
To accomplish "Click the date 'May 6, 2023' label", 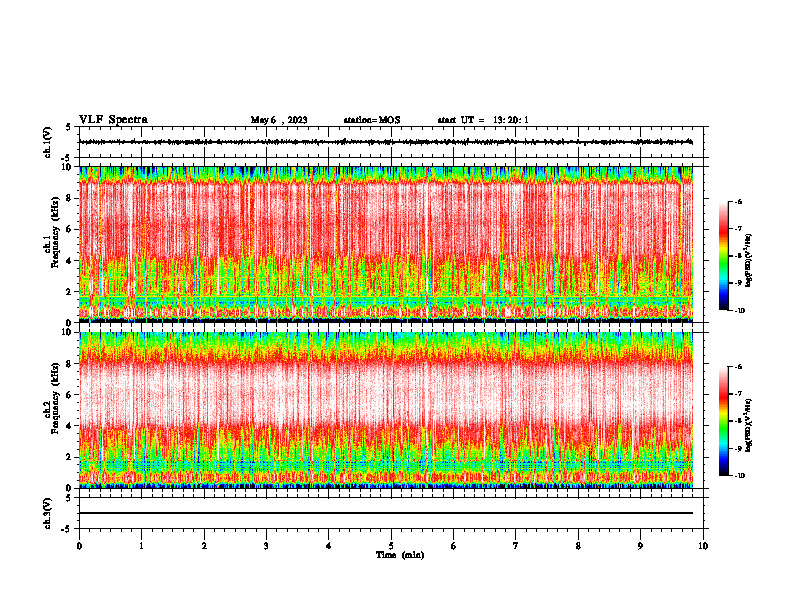I will coord(279,120).
